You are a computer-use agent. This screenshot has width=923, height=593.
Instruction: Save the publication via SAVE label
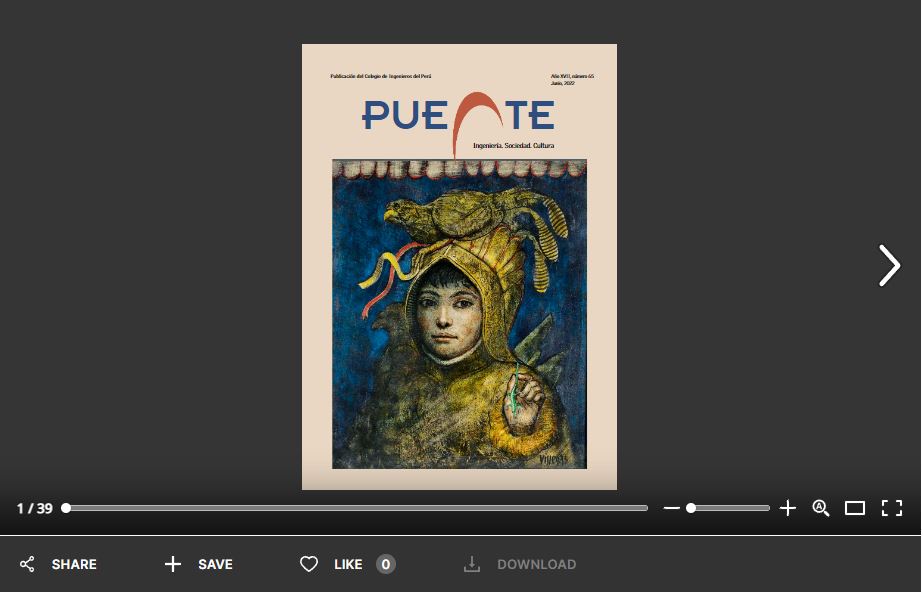[x=215, y=564]
